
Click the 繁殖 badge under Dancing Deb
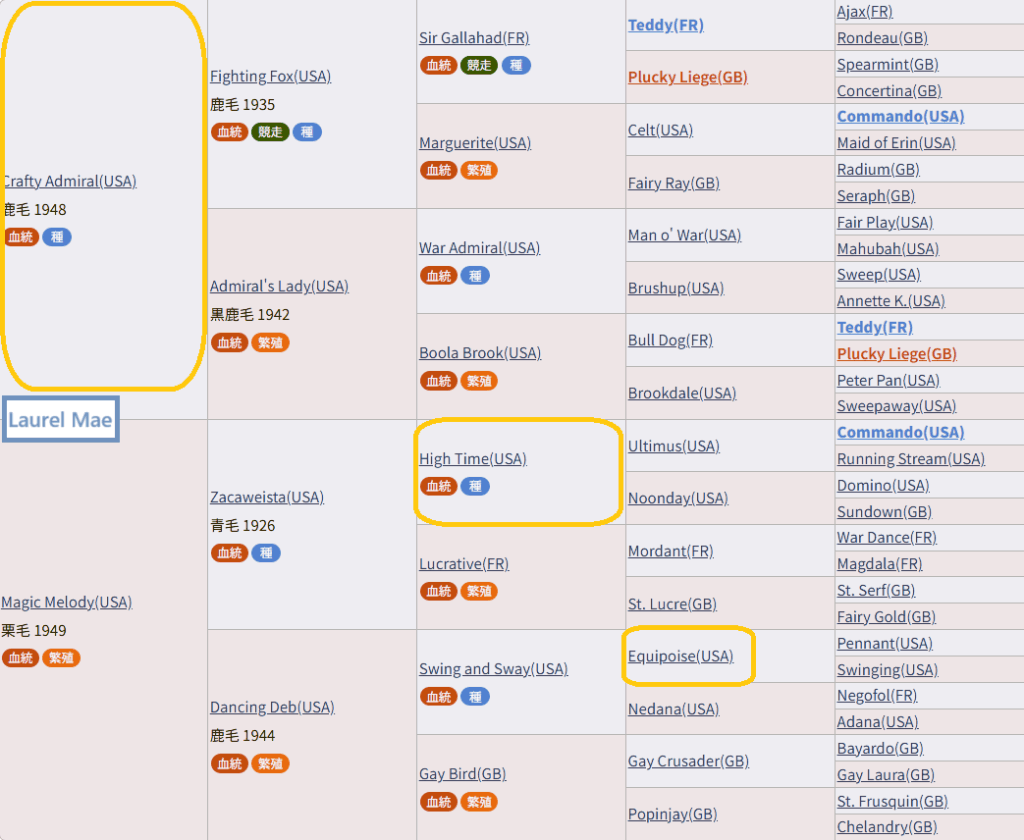(x=270, y=763)
